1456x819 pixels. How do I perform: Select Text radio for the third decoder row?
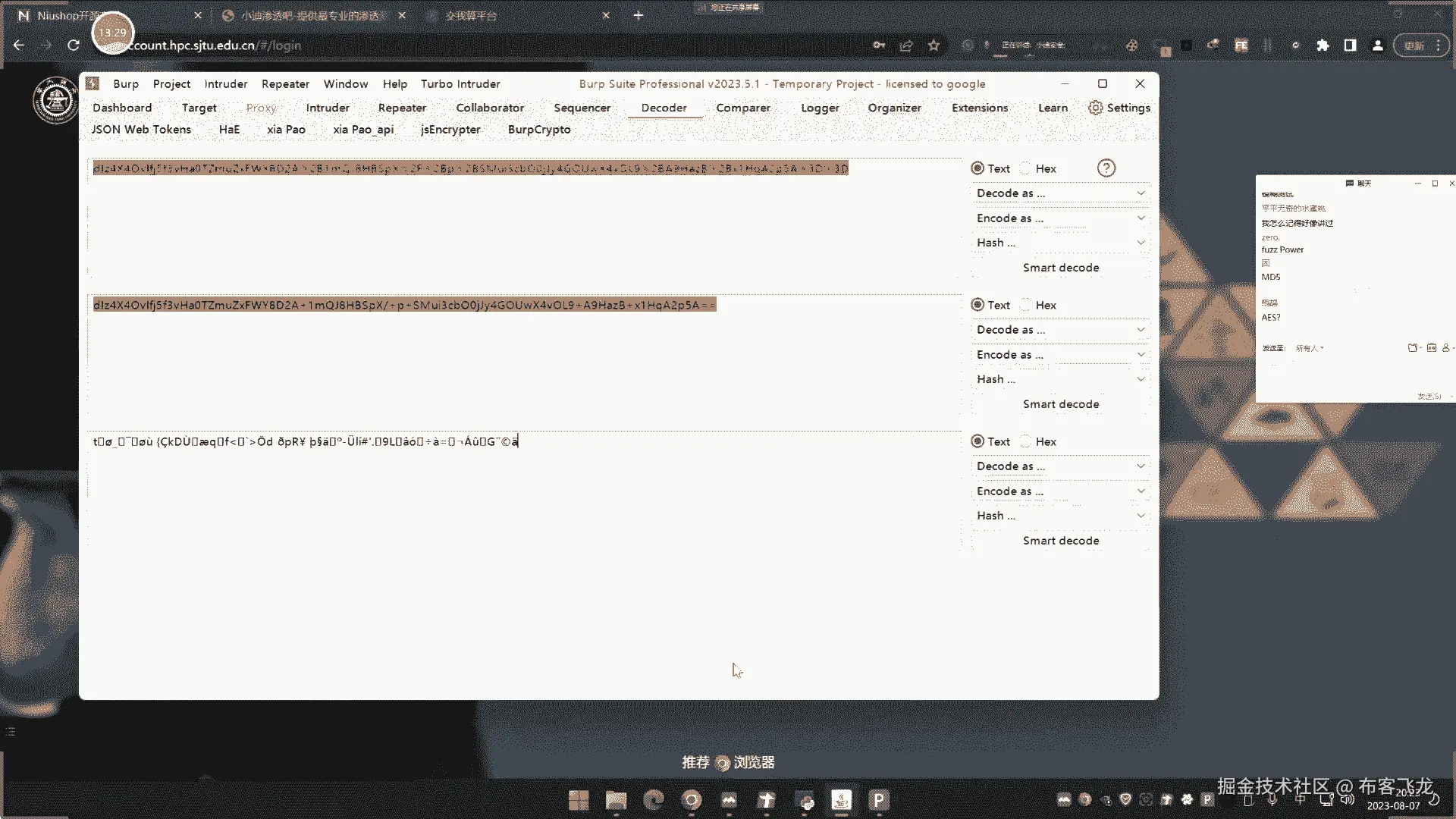coord(977,441)
